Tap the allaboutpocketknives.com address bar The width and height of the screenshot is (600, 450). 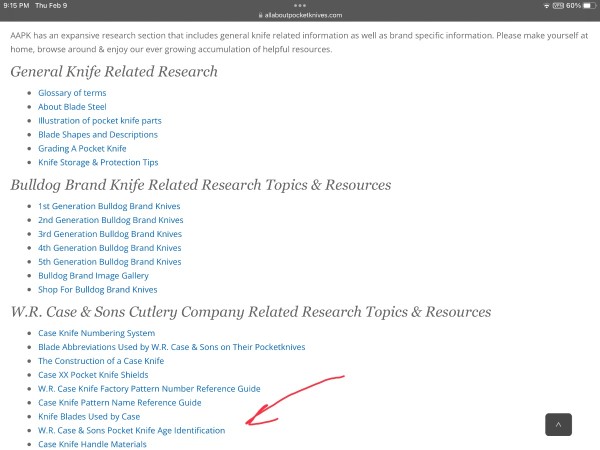(300, 15)
